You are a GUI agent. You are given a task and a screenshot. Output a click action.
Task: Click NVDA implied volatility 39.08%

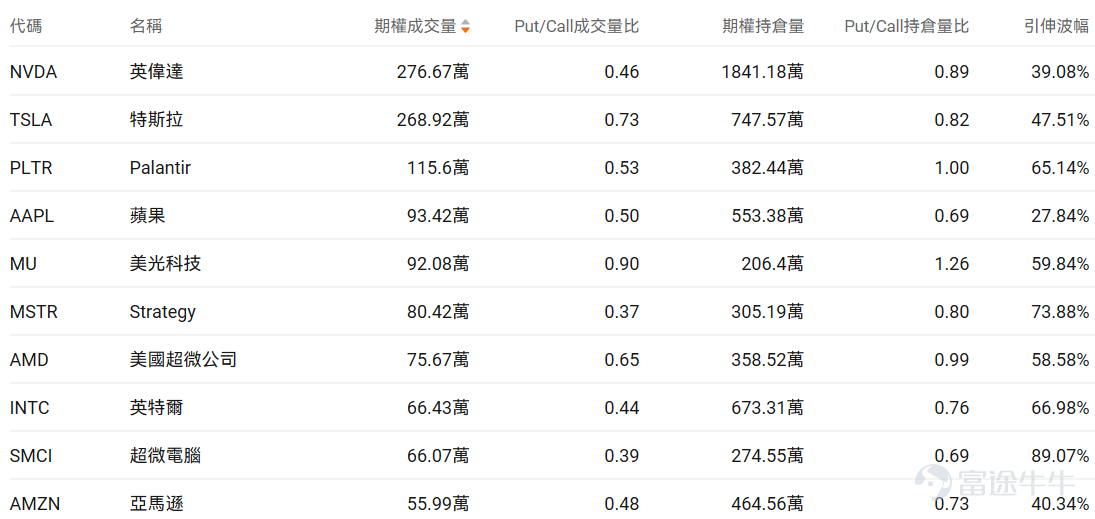(1060, 71)
